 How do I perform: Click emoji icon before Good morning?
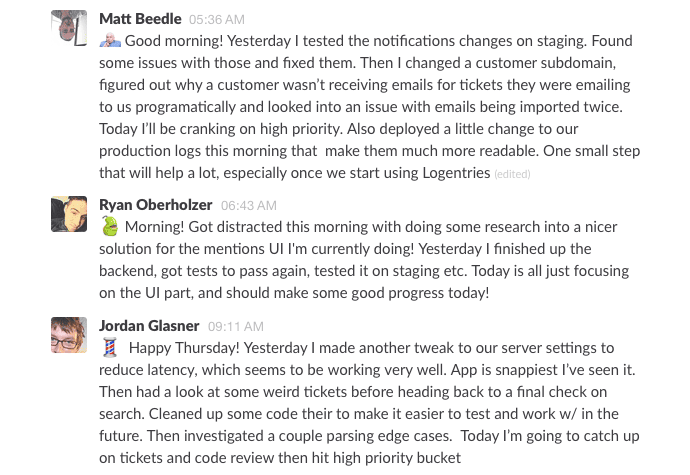[110, 41]
